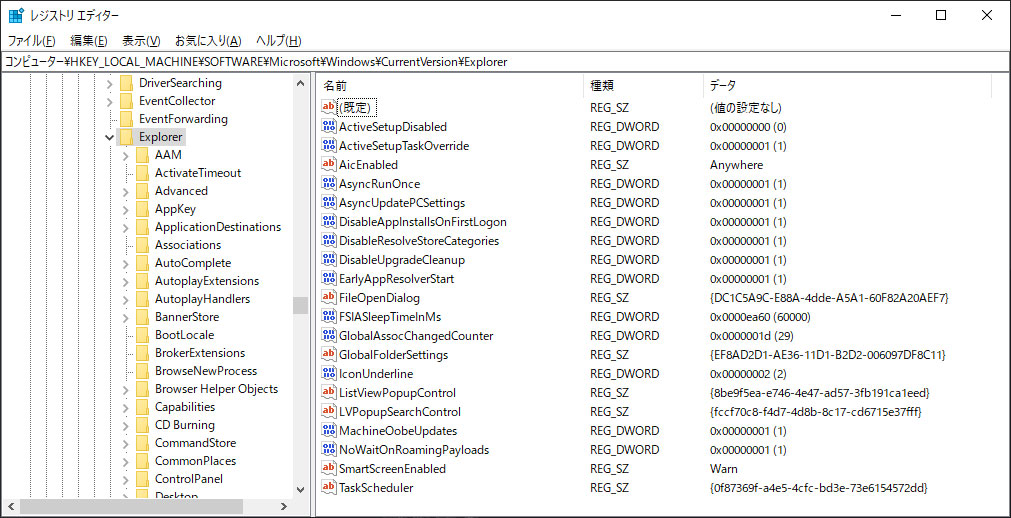Expand the Advanced subkey
1011x518 pixels.
click(126, 191)
